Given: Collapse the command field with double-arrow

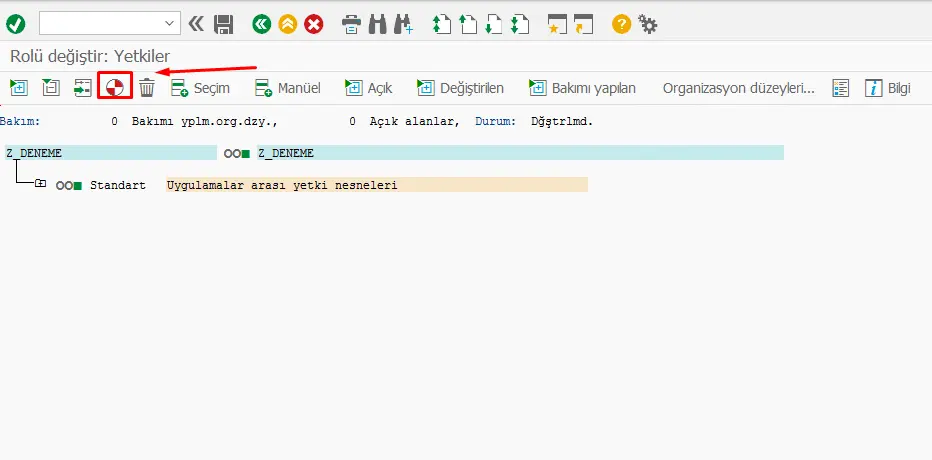Looking at the screenshot, I should coord(196,23).
